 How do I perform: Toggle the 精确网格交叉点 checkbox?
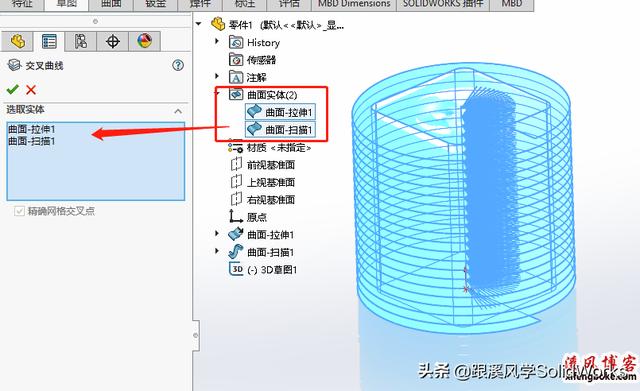[x=19, y=211]
